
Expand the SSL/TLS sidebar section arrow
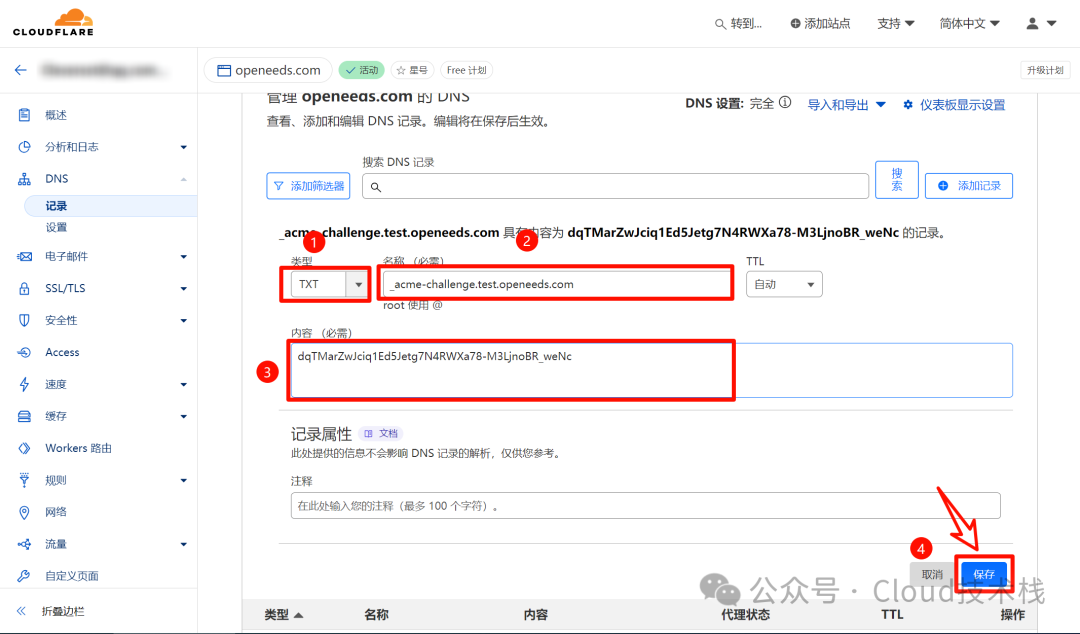(x=183, y=289)
